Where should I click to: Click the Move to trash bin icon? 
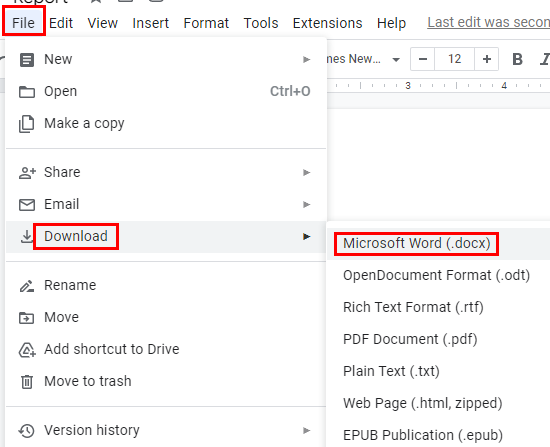pos(27,382)
